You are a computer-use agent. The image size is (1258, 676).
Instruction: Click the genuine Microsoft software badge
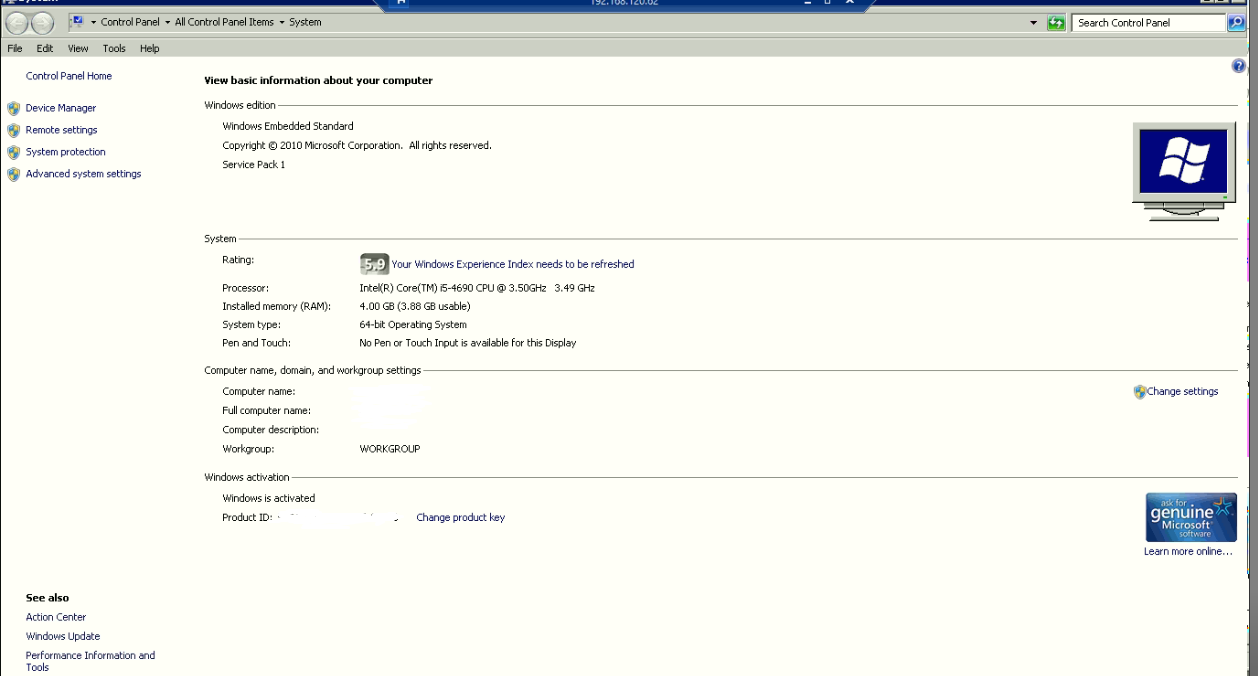coord(1191,517)
